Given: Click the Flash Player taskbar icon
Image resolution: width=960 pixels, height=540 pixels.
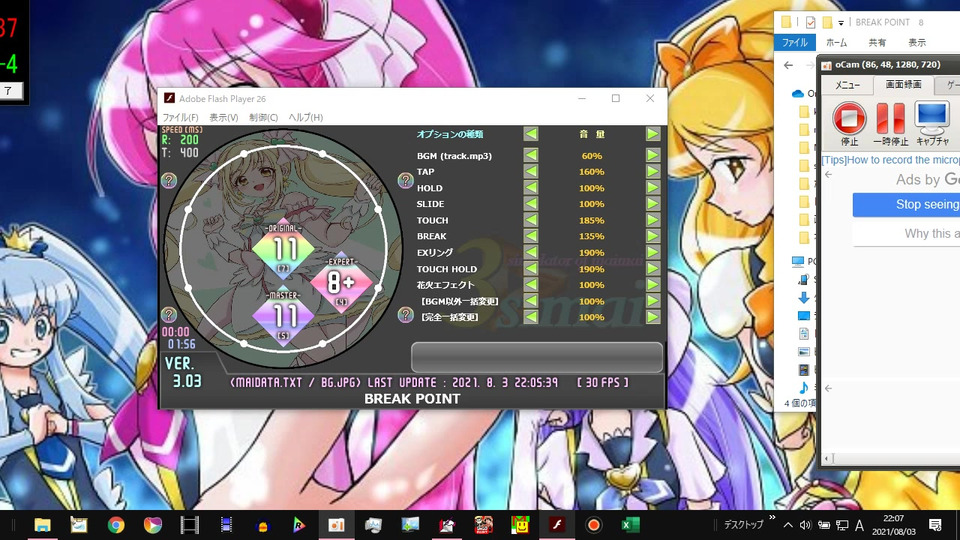Looking at the screenshot, I should [557, 525].
